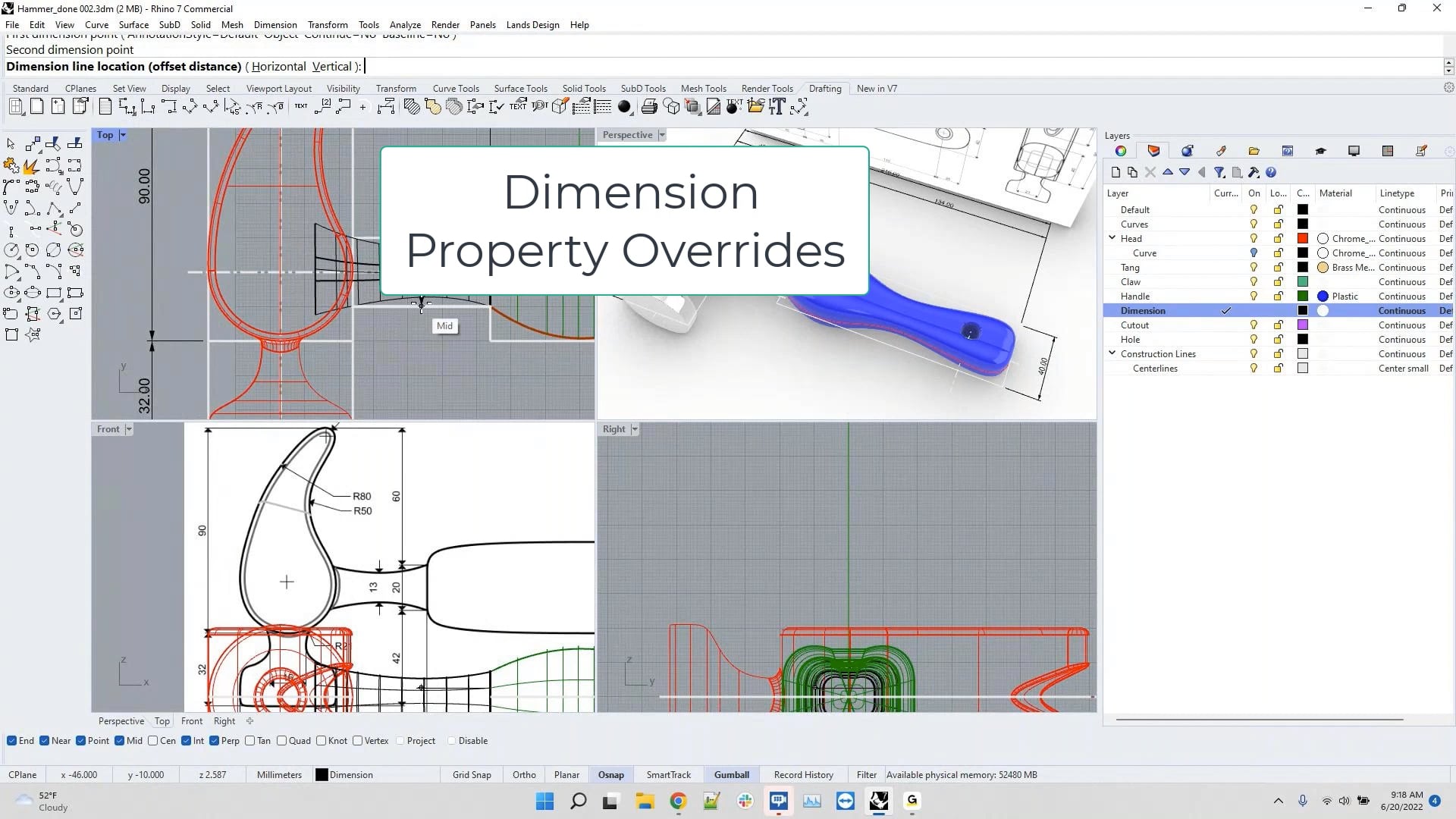Change the color swatch of the Cutout layer
Viewport: 1456px width, 819px height.
[1303, 325]
